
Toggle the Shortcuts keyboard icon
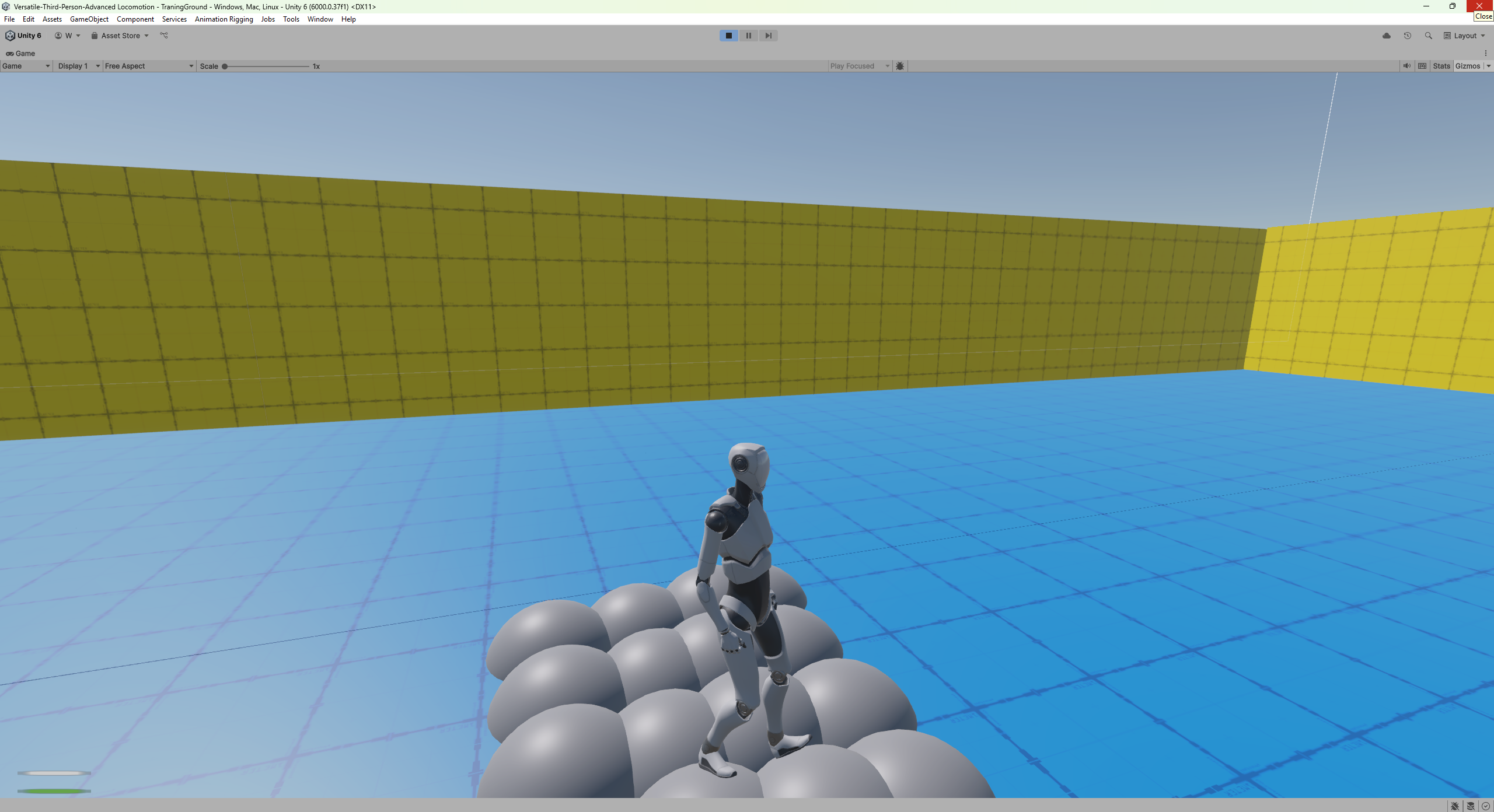pyautogui.click(x=1422, y=66)
